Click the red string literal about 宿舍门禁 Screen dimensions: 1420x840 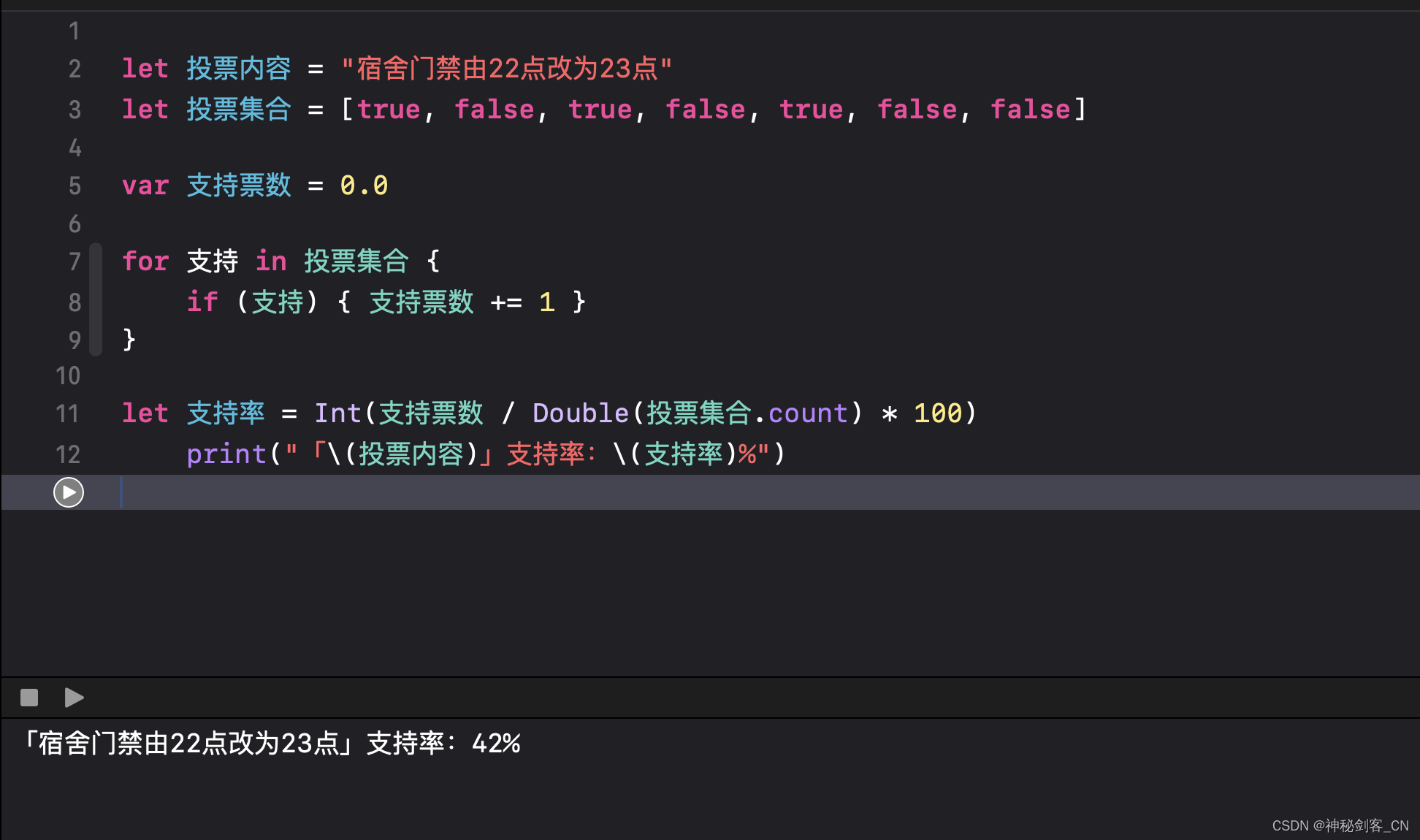pos(506,69)
